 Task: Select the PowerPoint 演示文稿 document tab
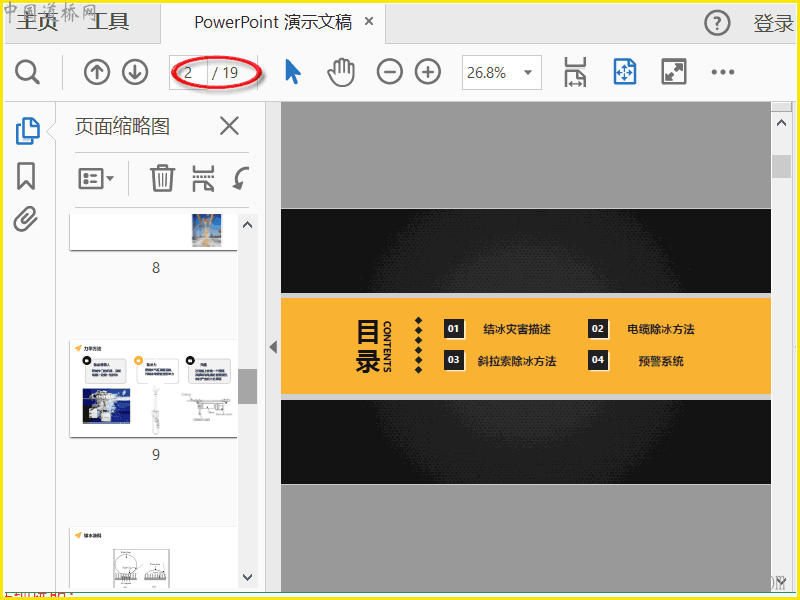[x=273, y=22]
